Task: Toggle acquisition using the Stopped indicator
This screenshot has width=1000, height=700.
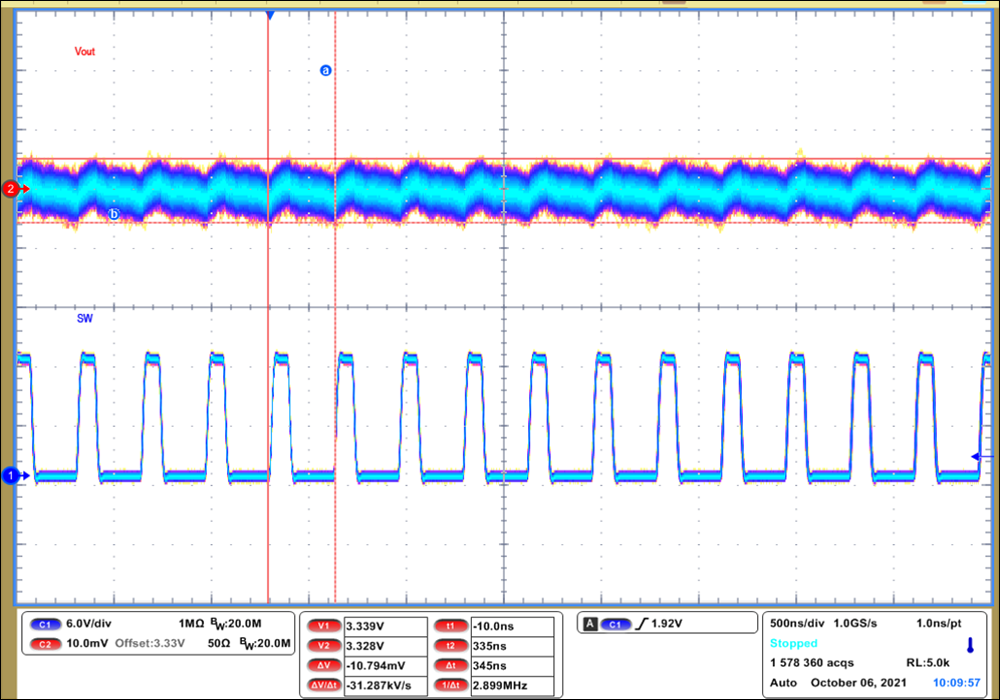Action: (792, 644)
